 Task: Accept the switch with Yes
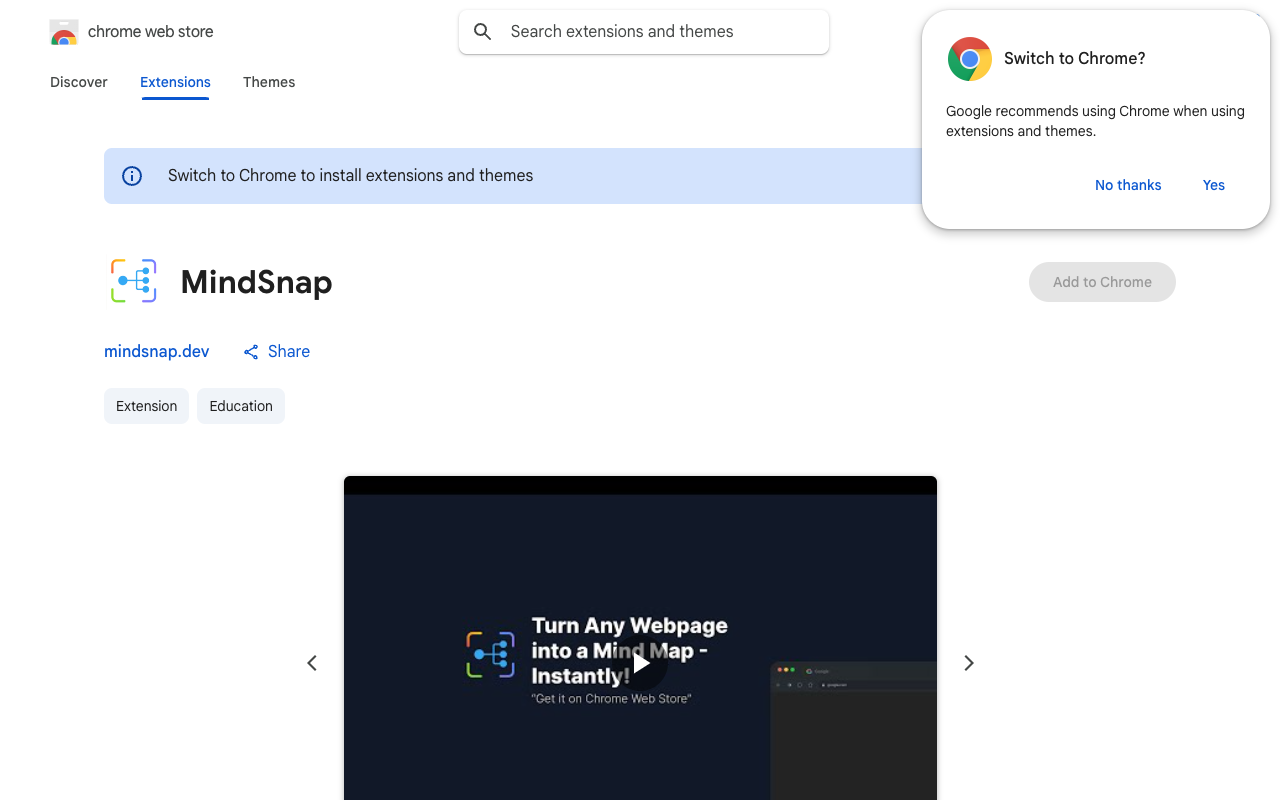coord(1214,185)
